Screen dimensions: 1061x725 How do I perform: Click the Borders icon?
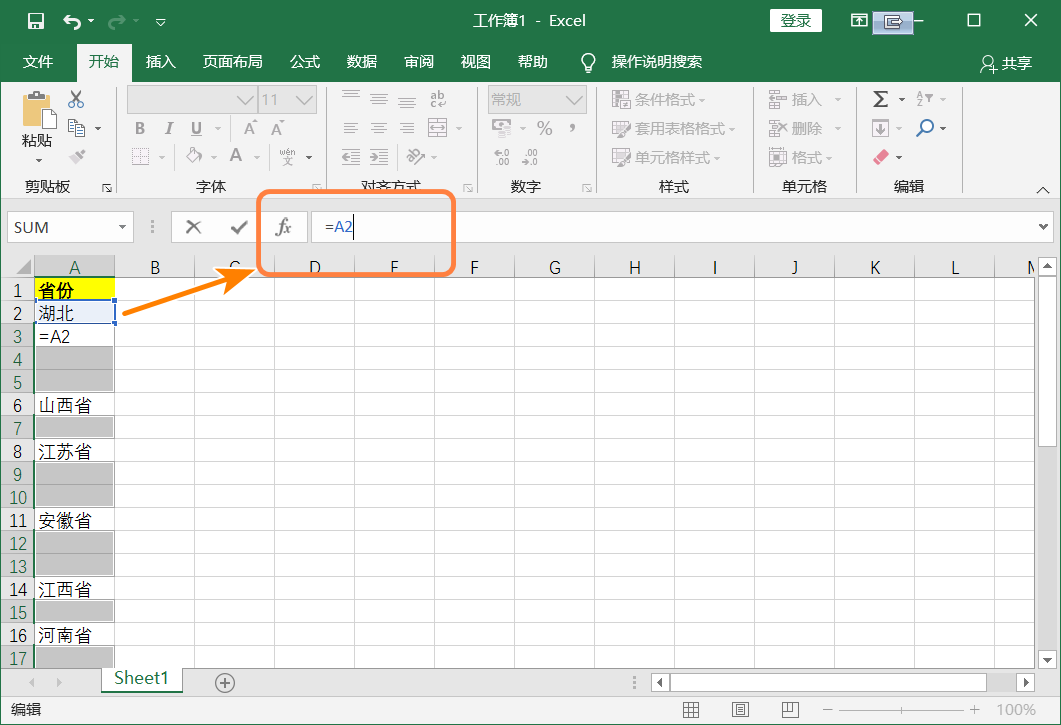pyautogui.click(x=140, y=156)
